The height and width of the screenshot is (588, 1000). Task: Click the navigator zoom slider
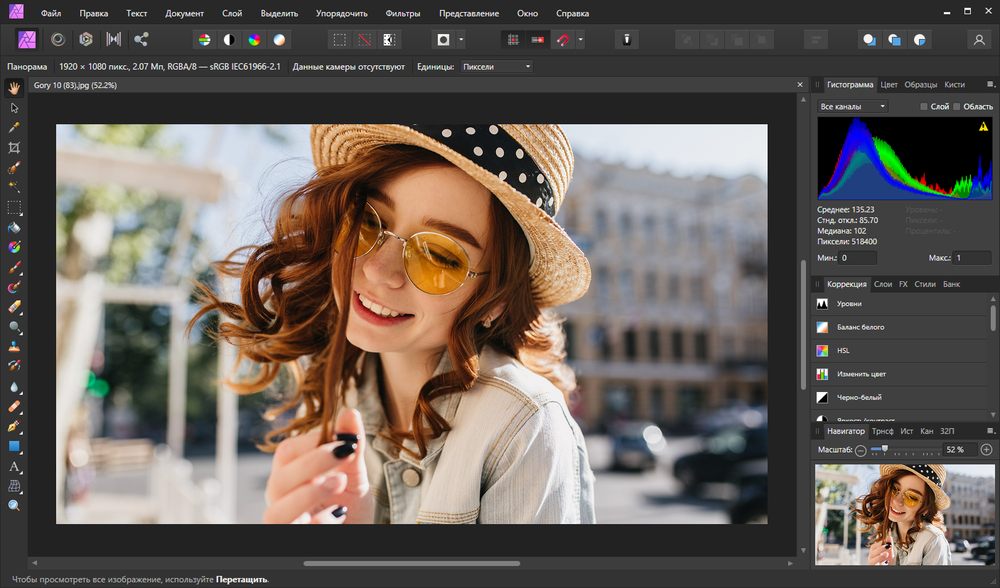coord(884,450)
